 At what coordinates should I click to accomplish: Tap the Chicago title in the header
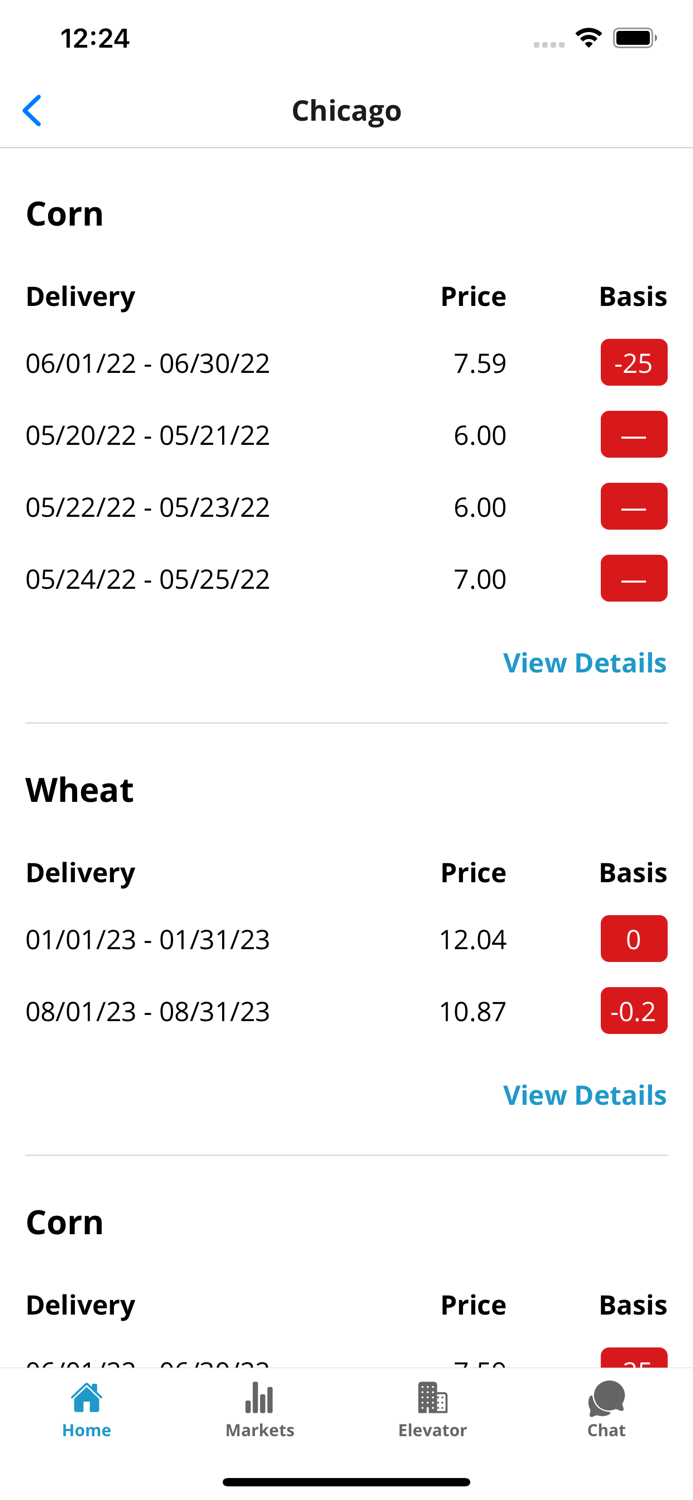coord(346,110)
